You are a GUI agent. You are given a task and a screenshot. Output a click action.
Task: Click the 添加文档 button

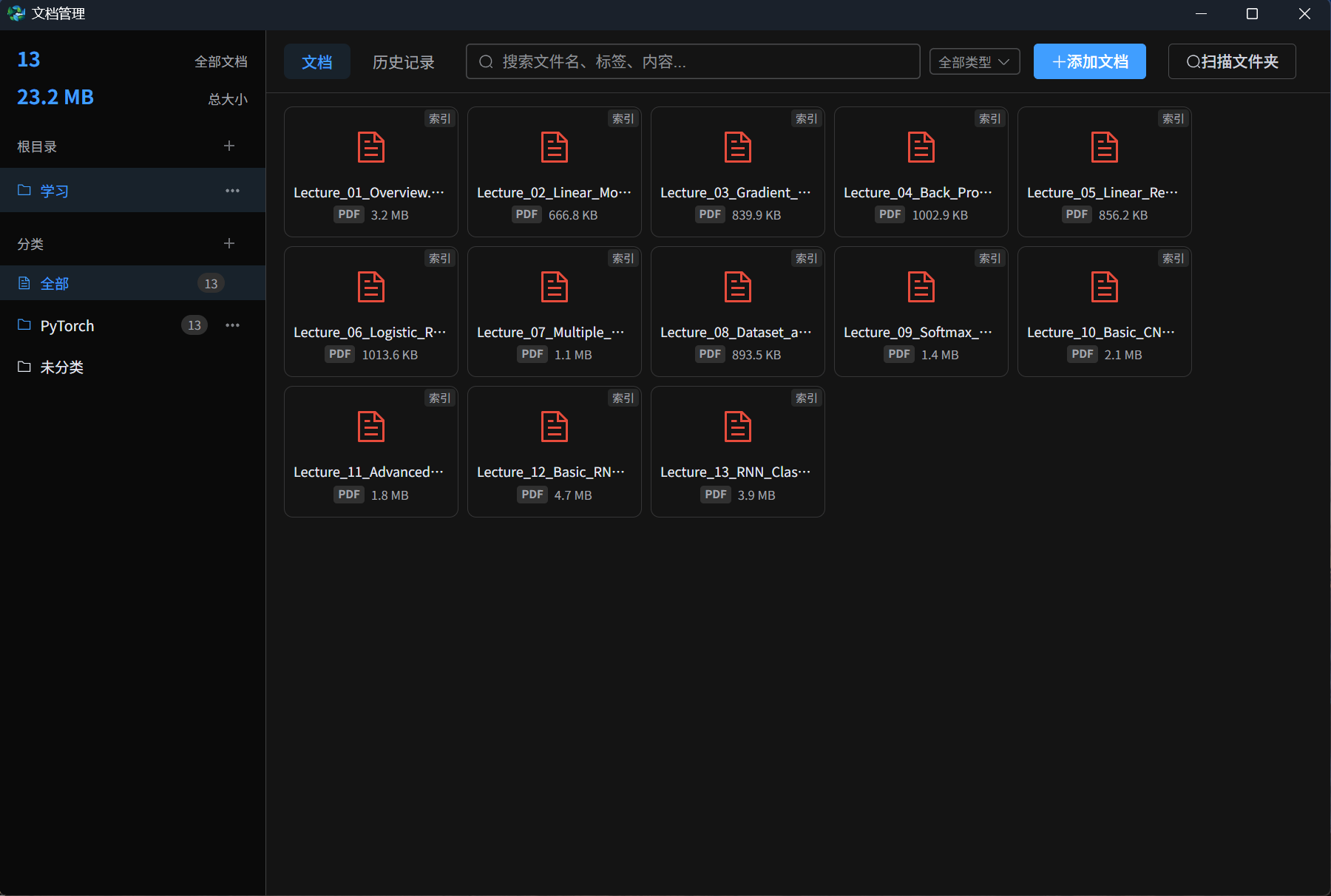(1090, 61)
